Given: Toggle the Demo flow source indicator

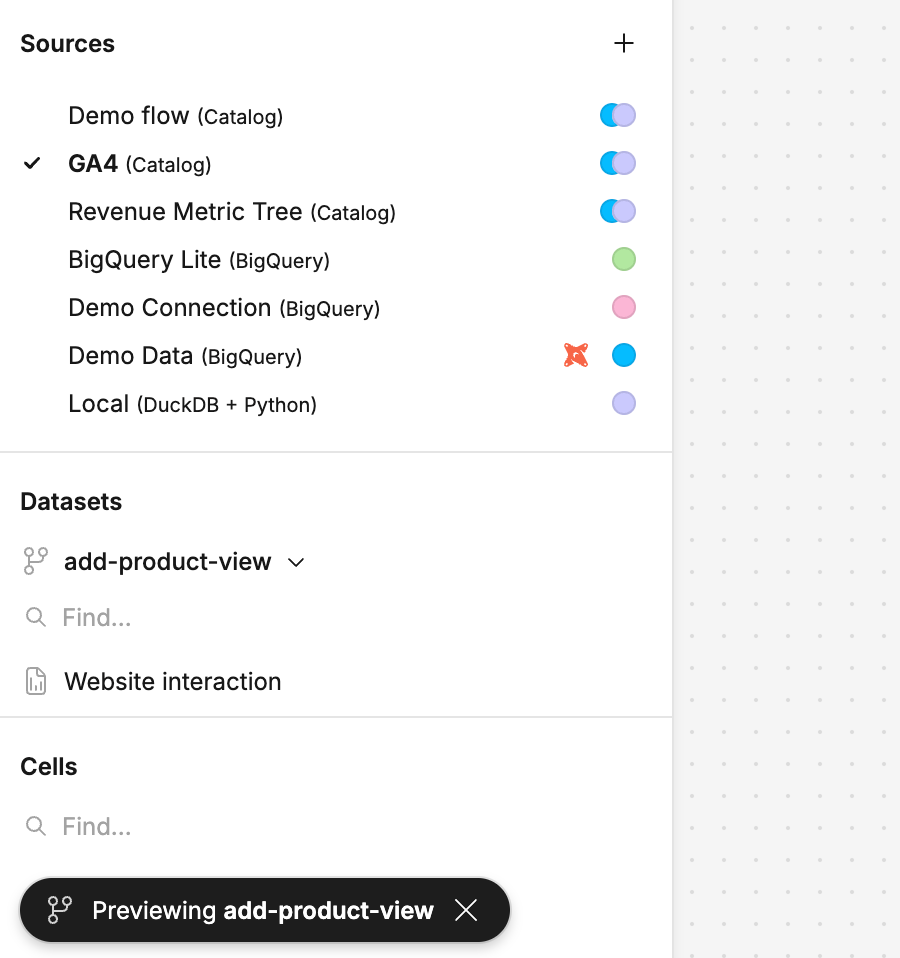Looking at the screenshot, I should pos(618,115).
